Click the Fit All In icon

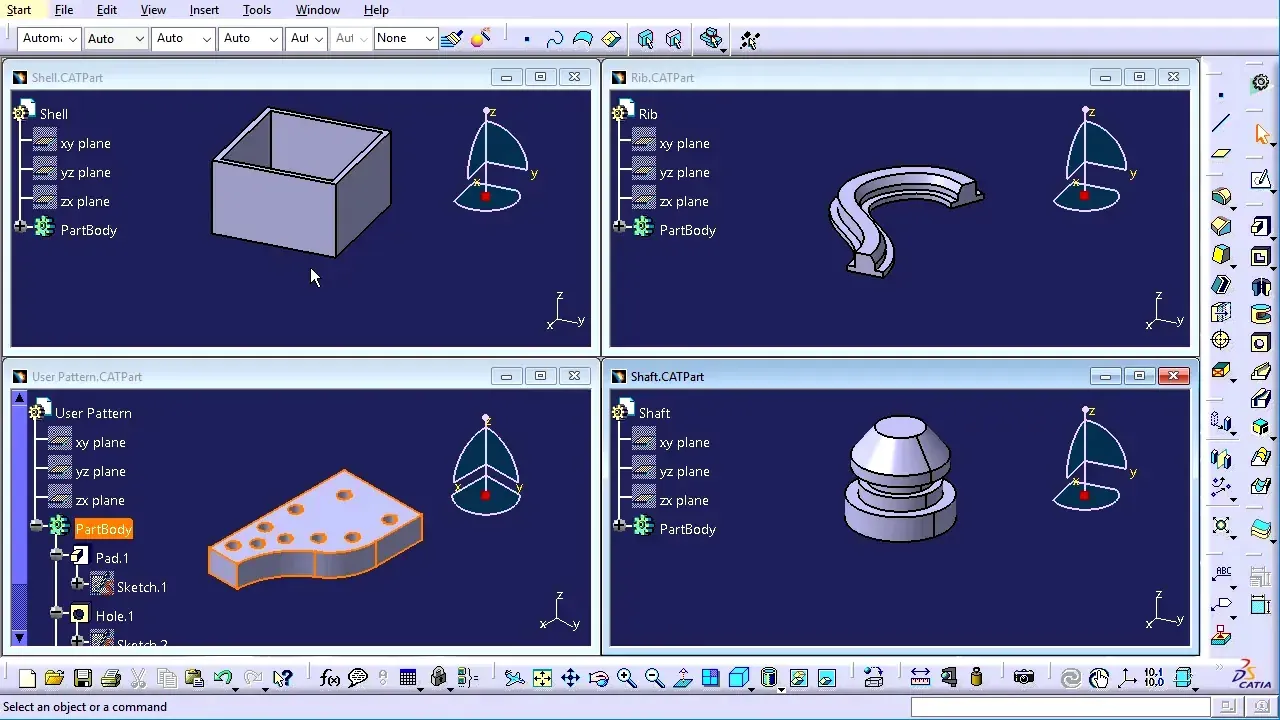click(542, 678)
